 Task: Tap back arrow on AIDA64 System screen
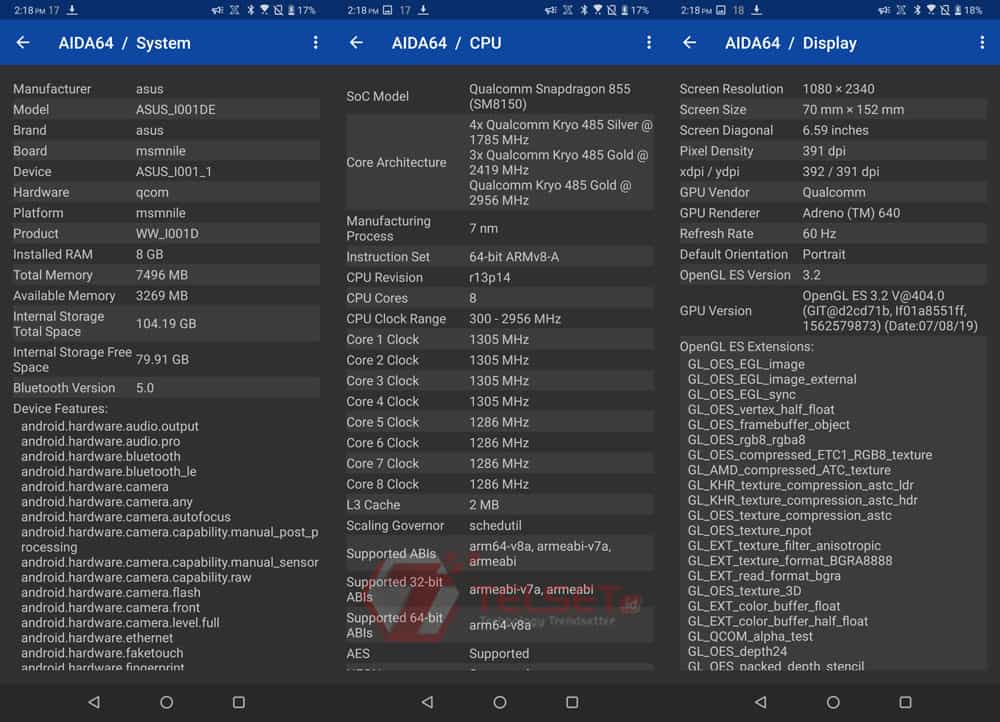(x=23, y=43)
